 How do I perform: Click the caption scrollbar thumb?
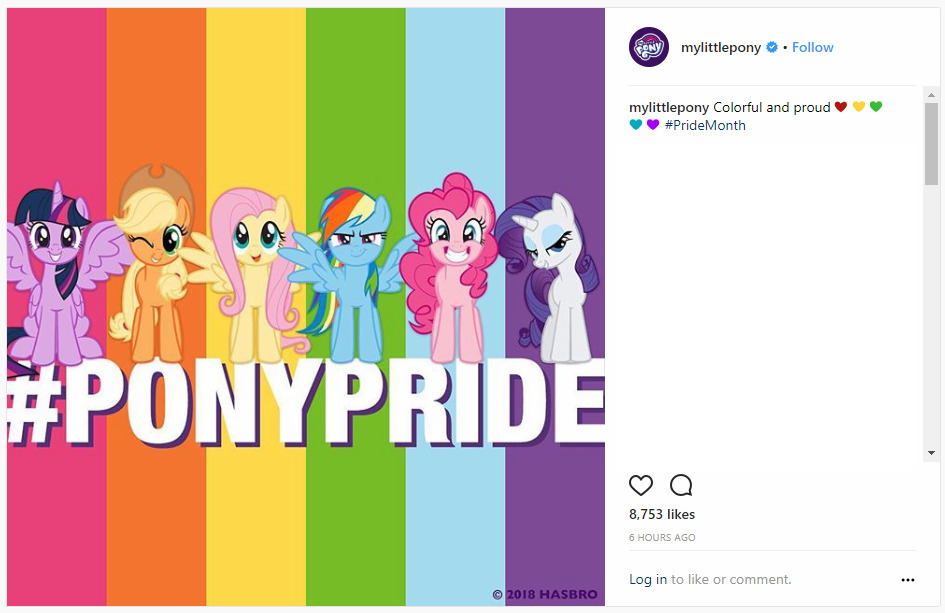click(x=931, y=145)
